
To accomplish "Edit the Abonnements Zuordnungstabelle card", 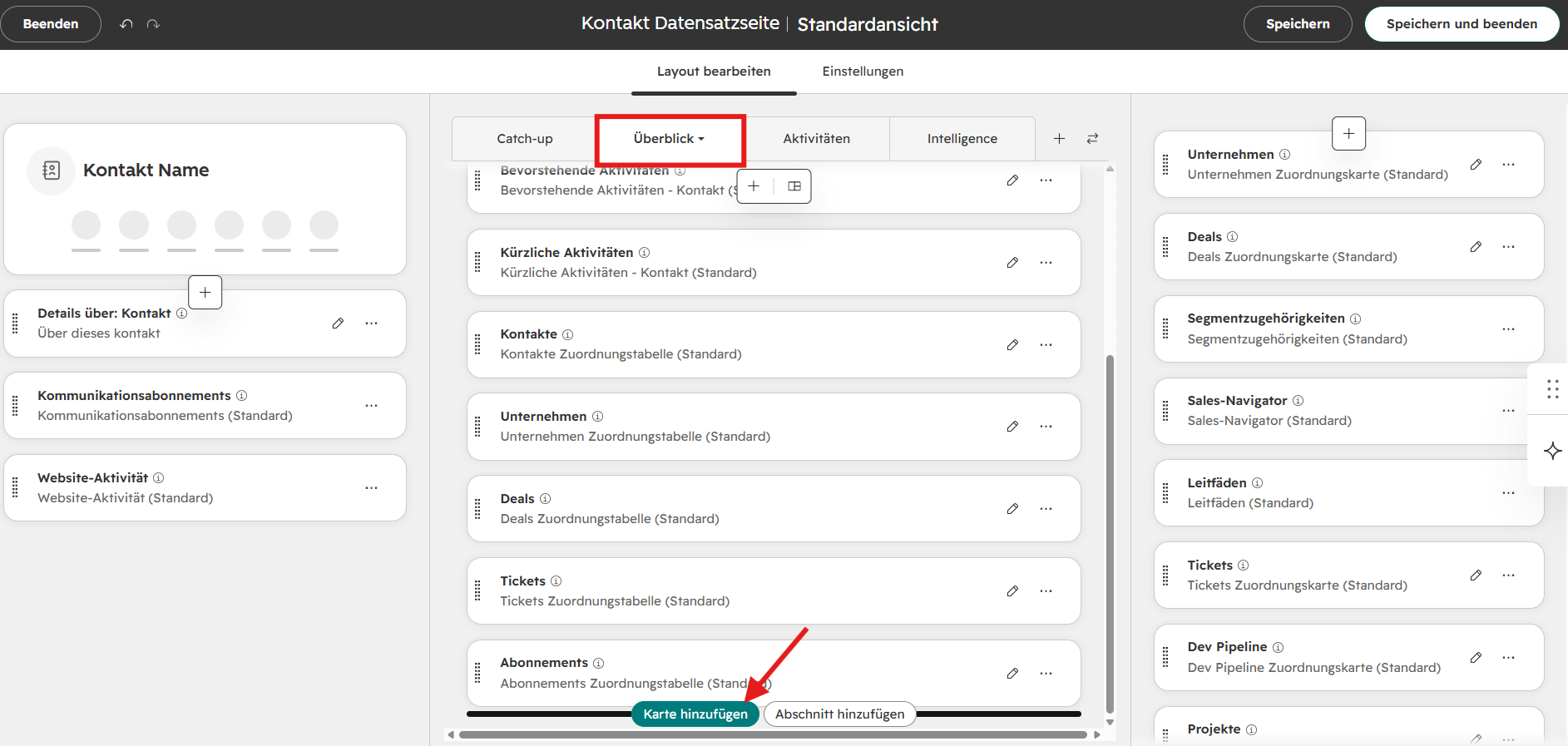I will click(x=1012, y=673).
